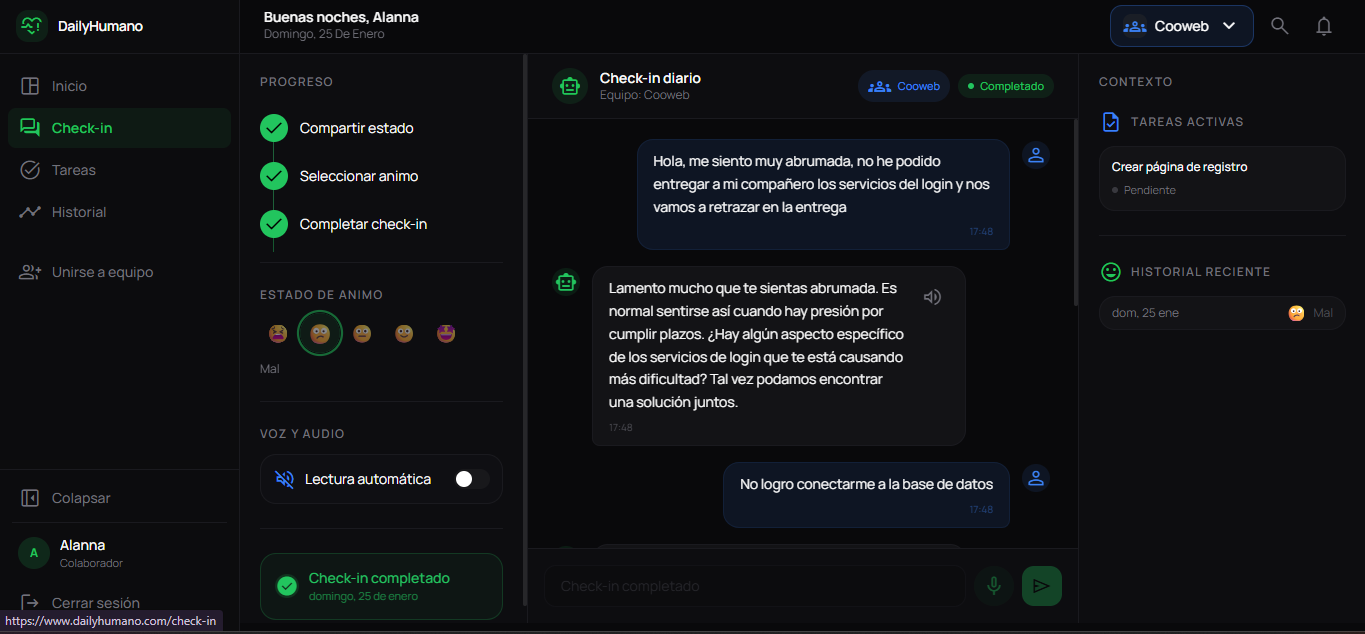This screenshot has height=634, width=1365.
Task: Click the DailyHumano logo
Action: (31, 25)
